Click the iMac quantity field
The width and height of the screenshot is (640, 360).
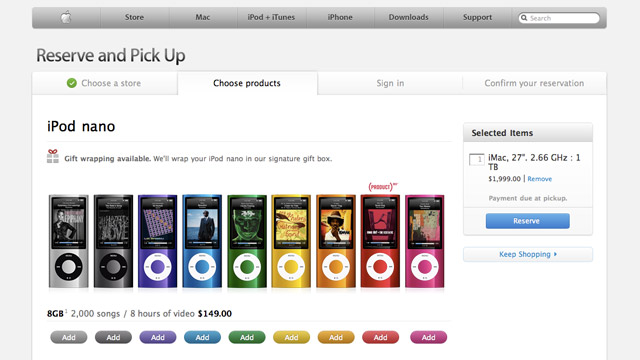tap(476, 159)
